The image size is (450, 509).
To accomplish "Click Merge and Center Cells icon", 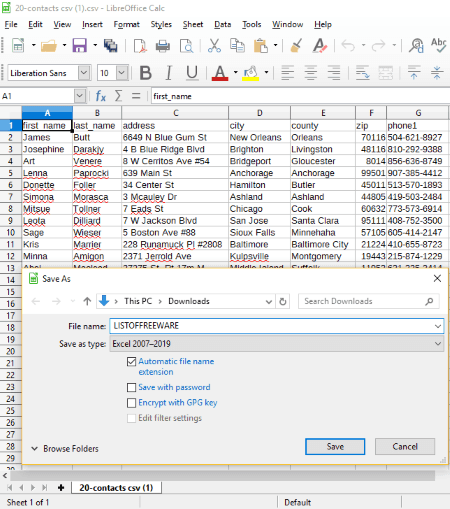I will point(385,73).
